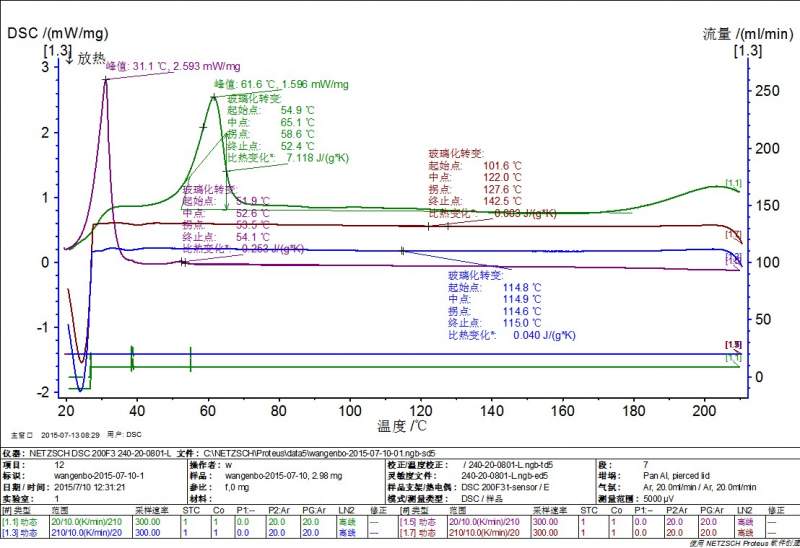The image size is (800, 548).
Task: Click the brown inflection value 127.6 ℃
Action: (x=503, y=189)
